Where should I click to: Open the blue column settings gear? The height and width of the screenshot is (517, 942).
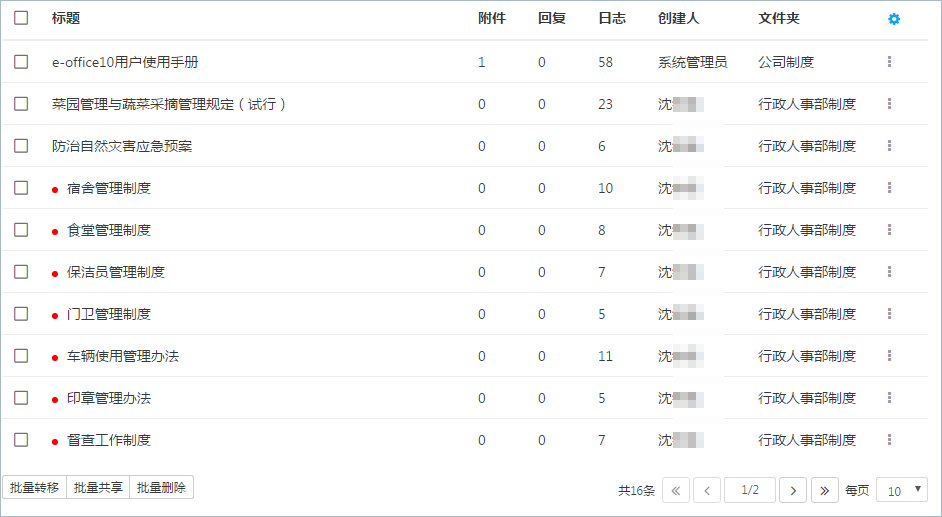894,19
